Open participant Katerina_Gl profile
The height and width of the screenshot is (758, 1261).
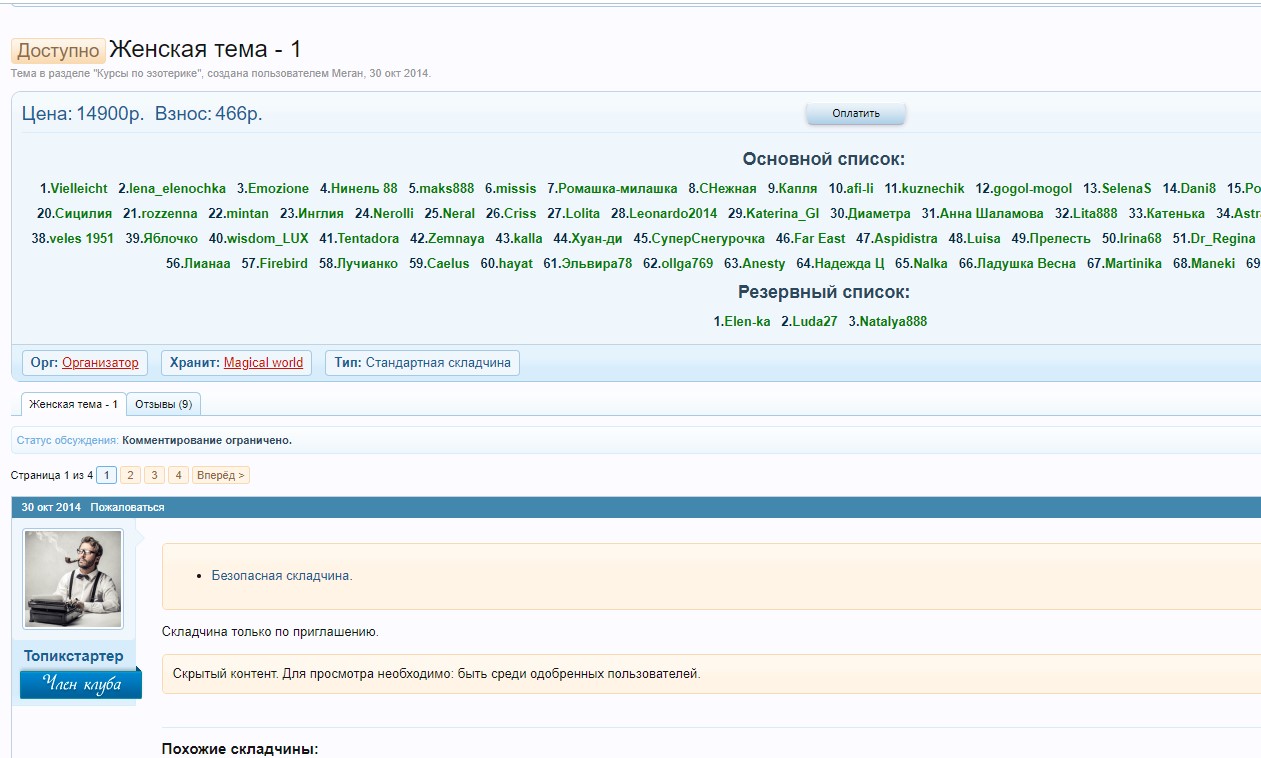(783, 213)
